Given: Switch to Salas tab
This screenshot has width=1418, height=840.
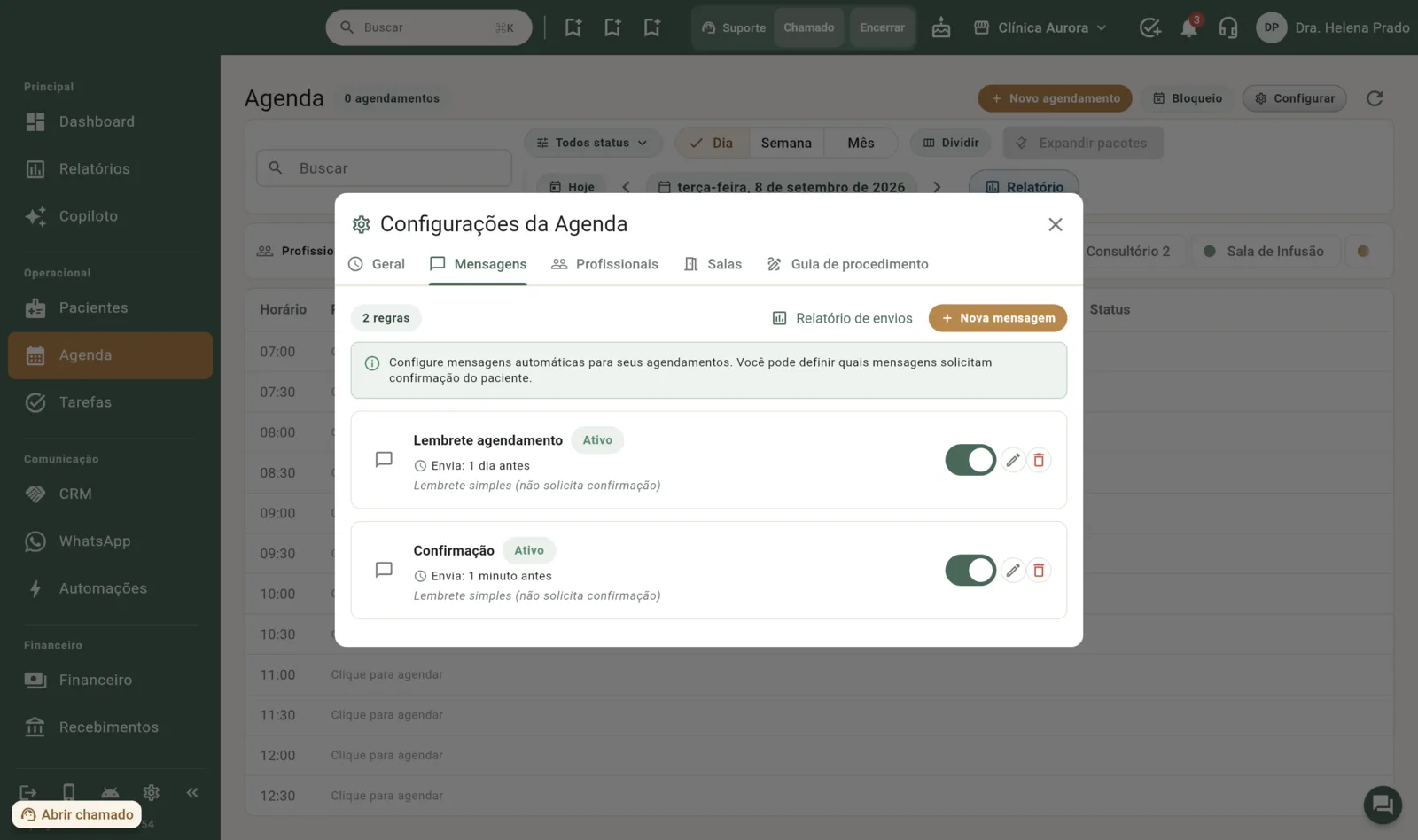Looking at the screenshot, I should pyautogui.click(x=713, y=264).
